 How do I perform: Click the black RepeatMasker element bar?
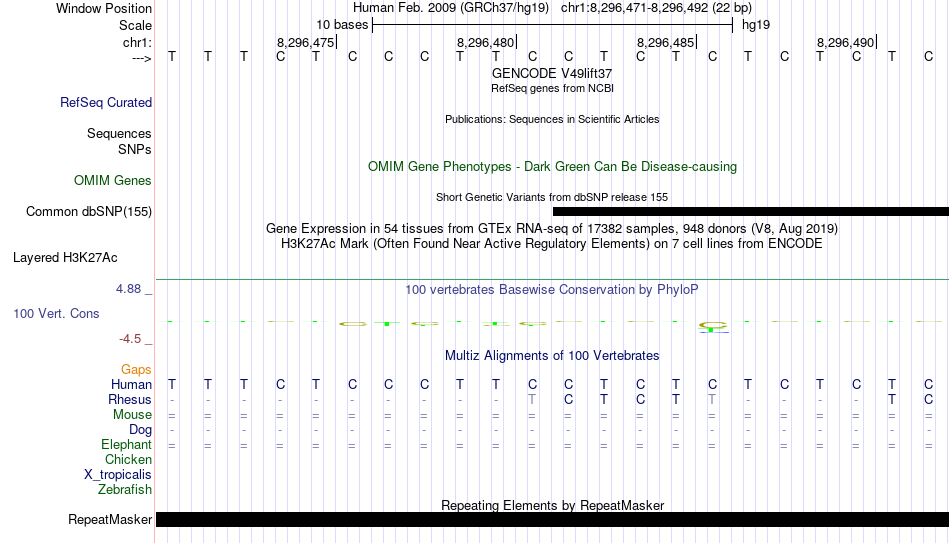pos(553,519)
